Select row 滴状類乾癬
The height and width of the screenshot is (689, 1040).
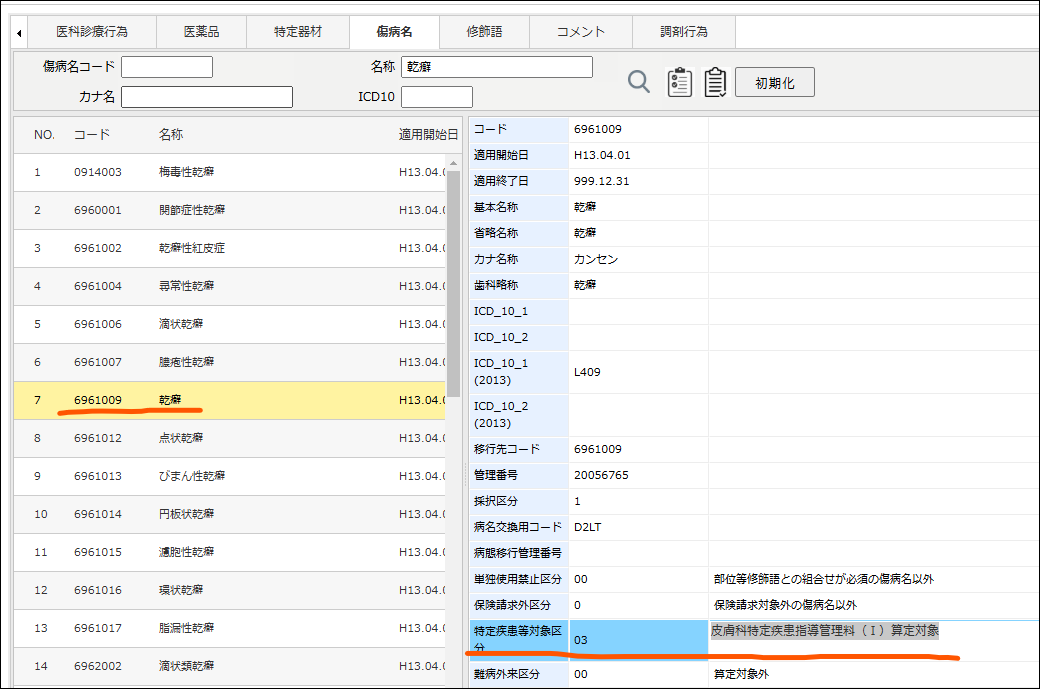[230, 666]
